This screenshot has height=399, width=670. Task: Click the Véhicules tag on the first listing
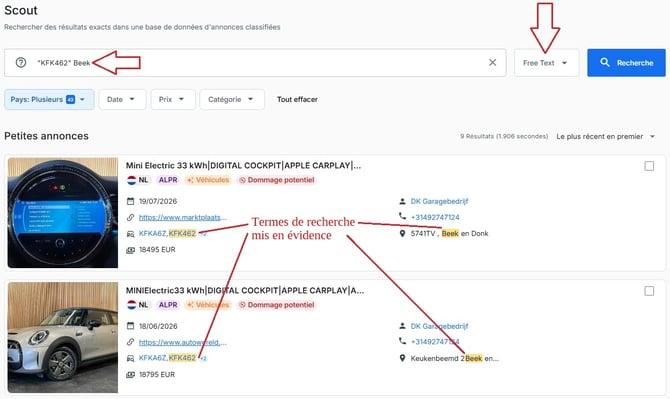click(x=208, y=180)
